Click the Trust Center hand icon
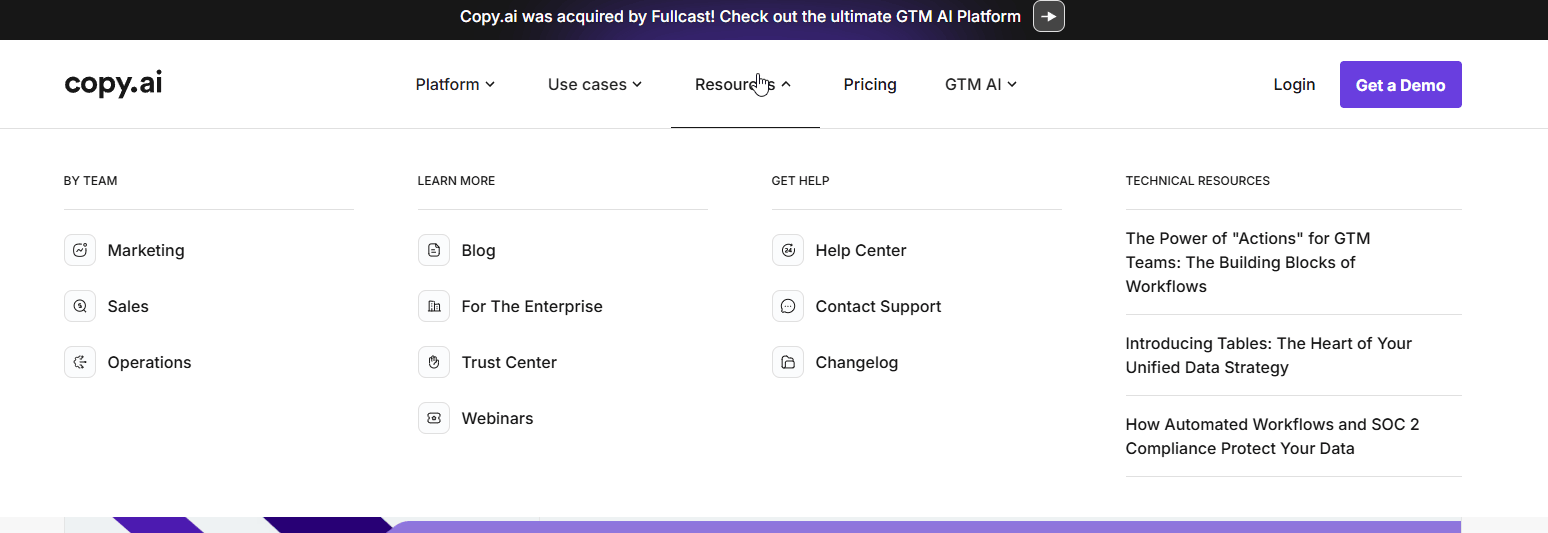The width and height of the screenshot is (1548, 533). click(x=434, y=362)
